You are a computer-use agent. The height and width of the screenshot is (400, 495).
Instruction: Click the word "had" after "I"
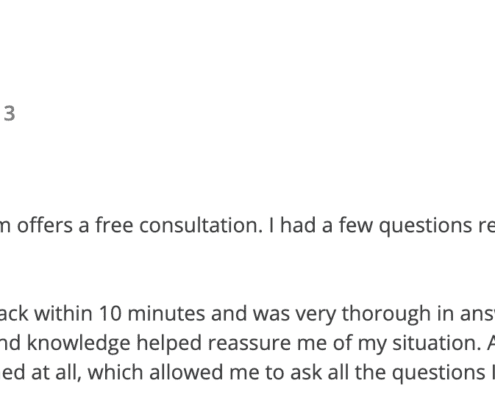pyautogui.click(x=298, y=225)
